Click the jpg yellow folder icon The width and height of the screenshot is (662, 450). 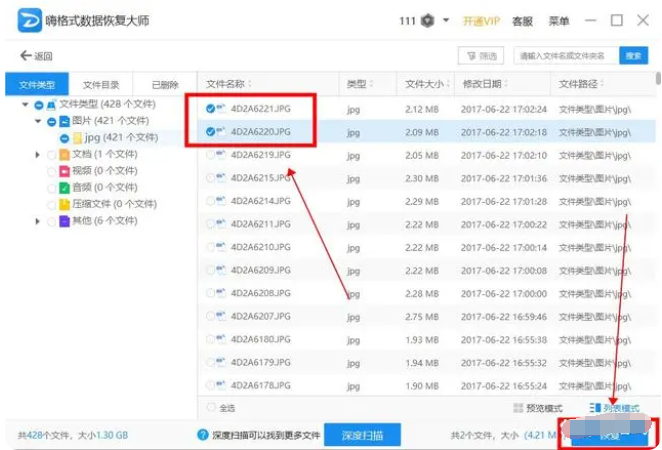click(77, 138)
